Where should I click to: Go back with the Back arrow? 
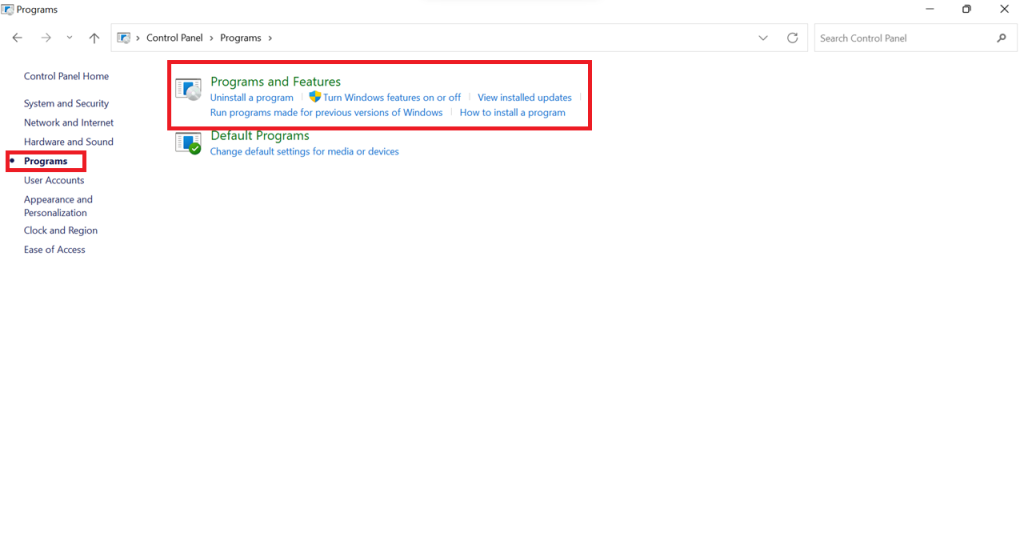(x=18, y=38)
